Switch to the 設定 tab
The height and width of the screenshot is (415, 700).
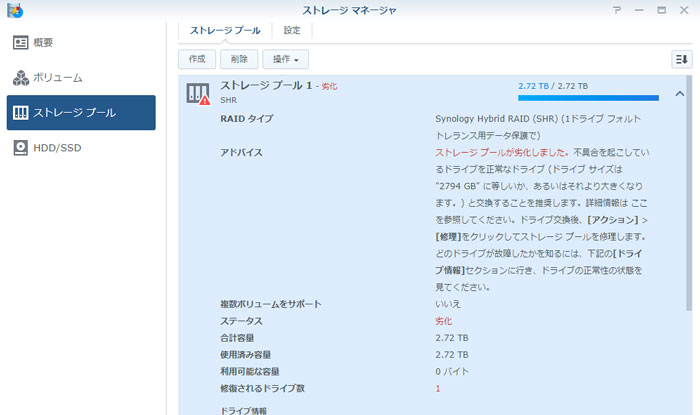pos(292,30)
